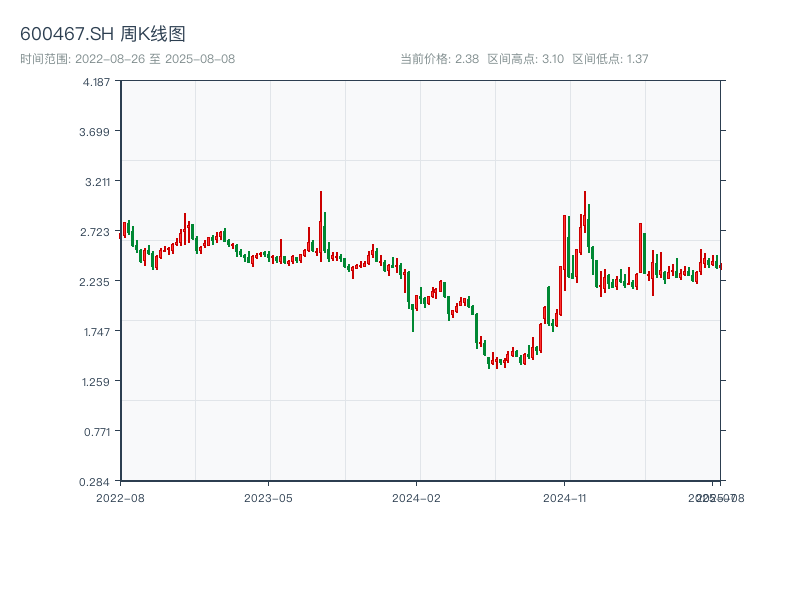
Task: Click the 2024-02 date axis label
Action: coord(416,497)
